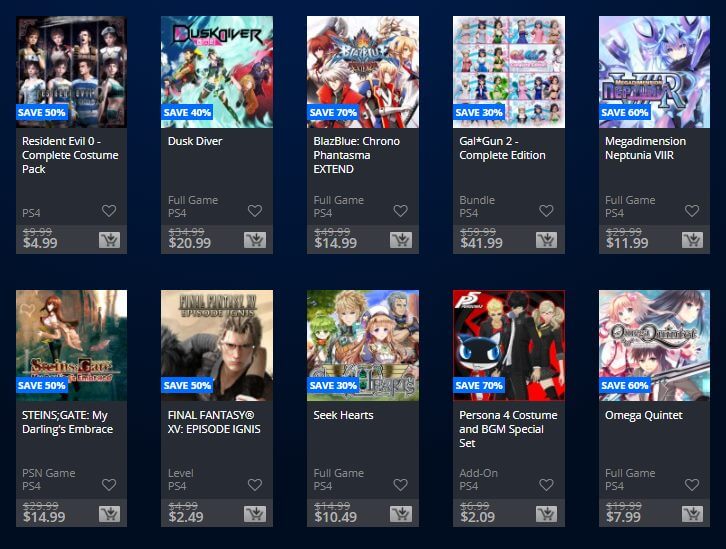Open STEINS;GATE: My Darling's Embrace title link
This screenshot has width=726, height=549.
point(68,422)
